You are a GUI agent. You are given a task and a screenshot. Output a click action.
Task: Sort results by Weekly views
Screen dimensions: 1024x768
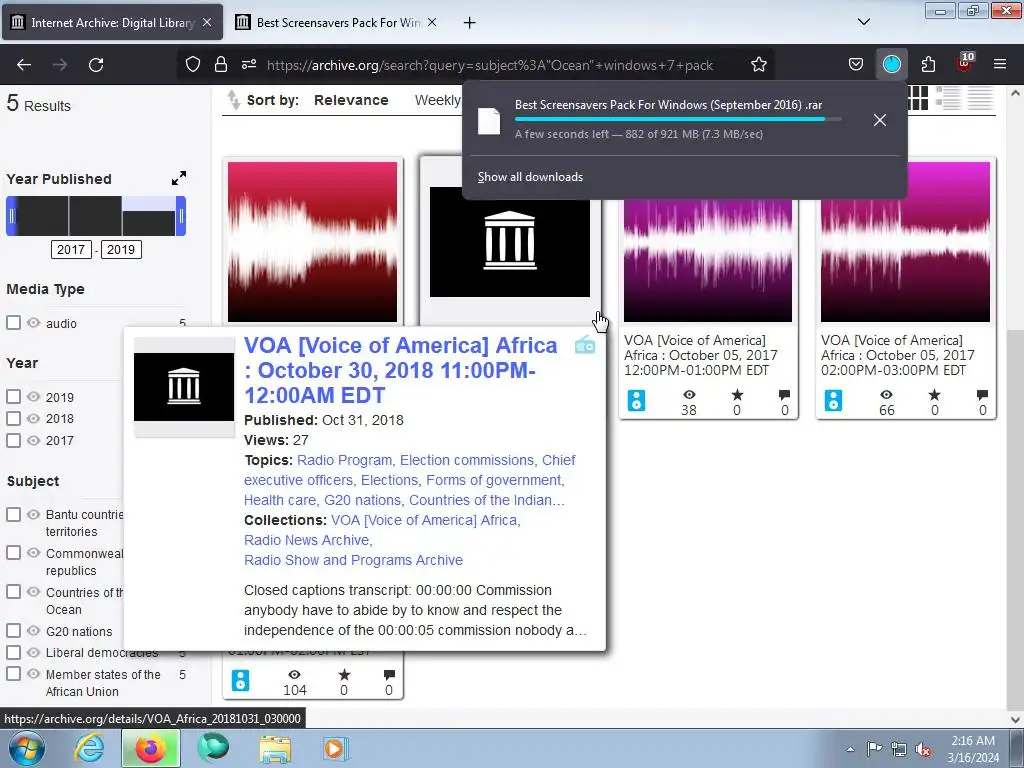[438, 100]
